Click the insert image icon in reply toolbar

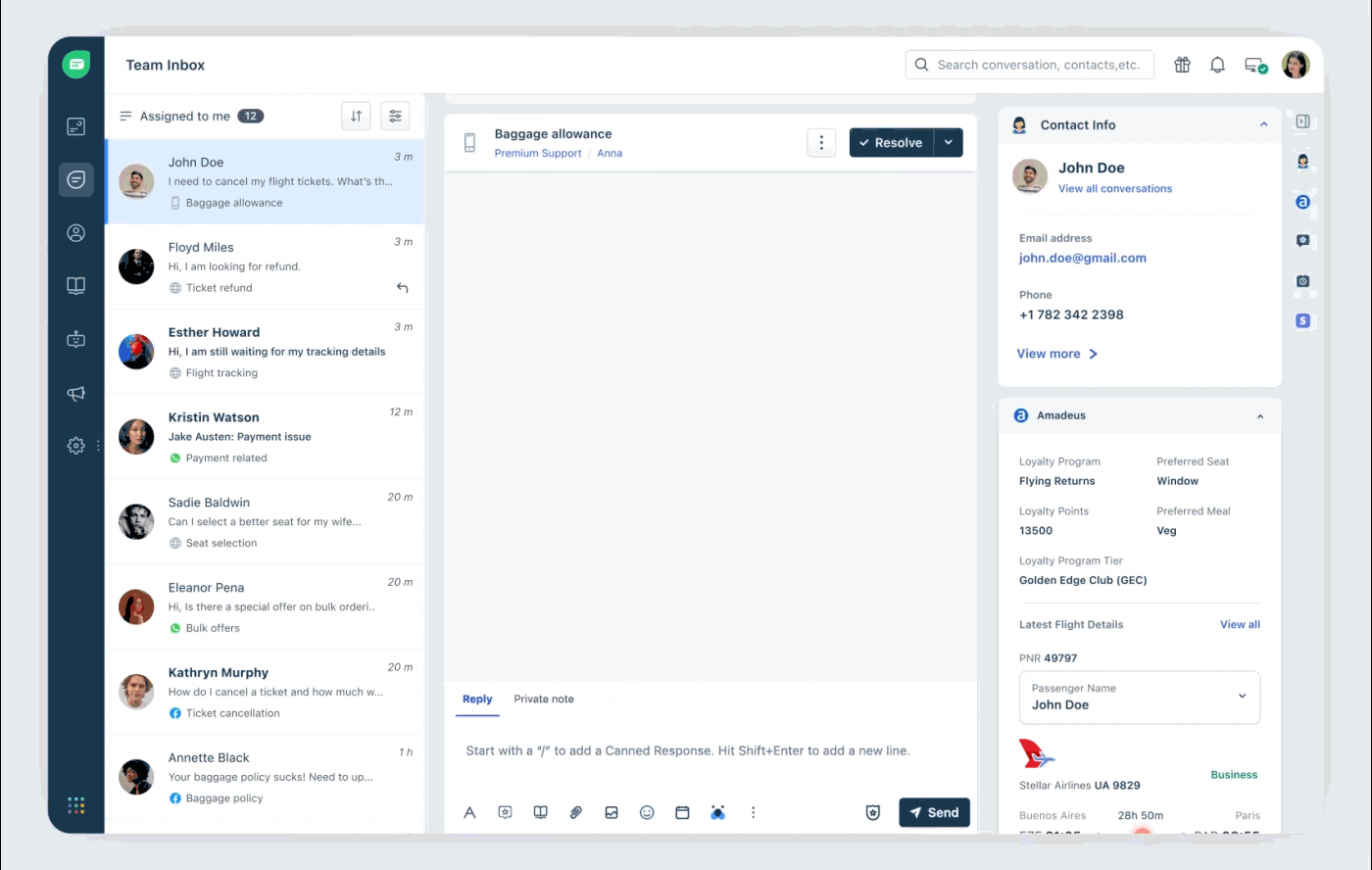click(x=612, y=812)
